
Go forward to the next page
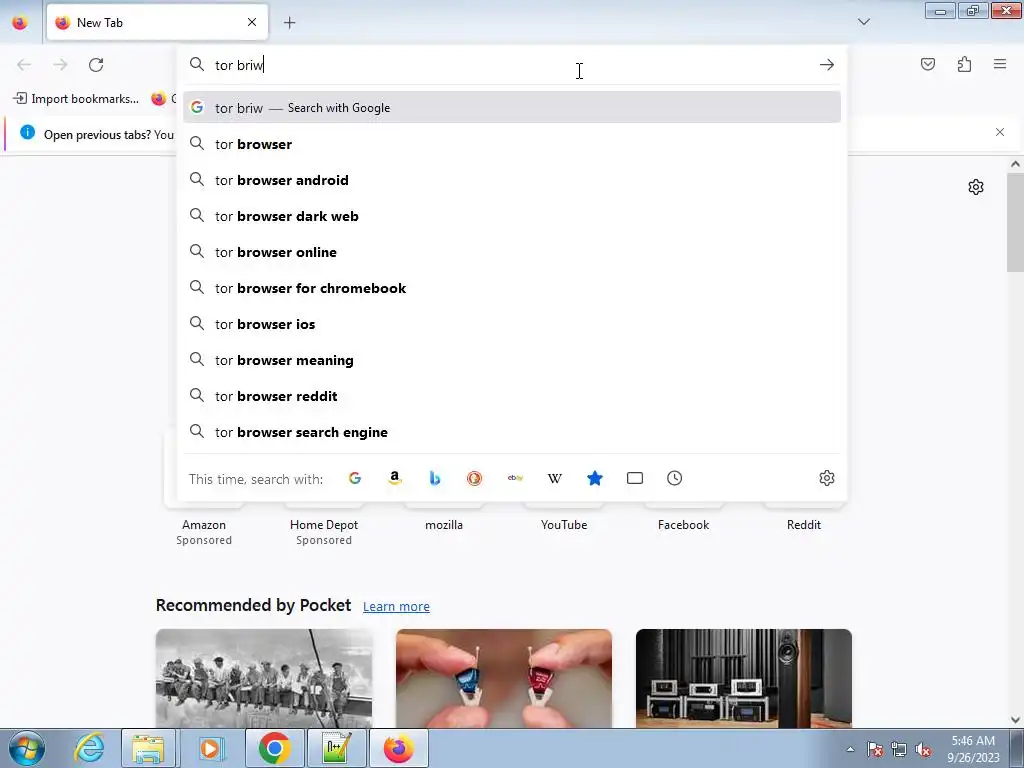pyautogui.click(x=60, y=65)
